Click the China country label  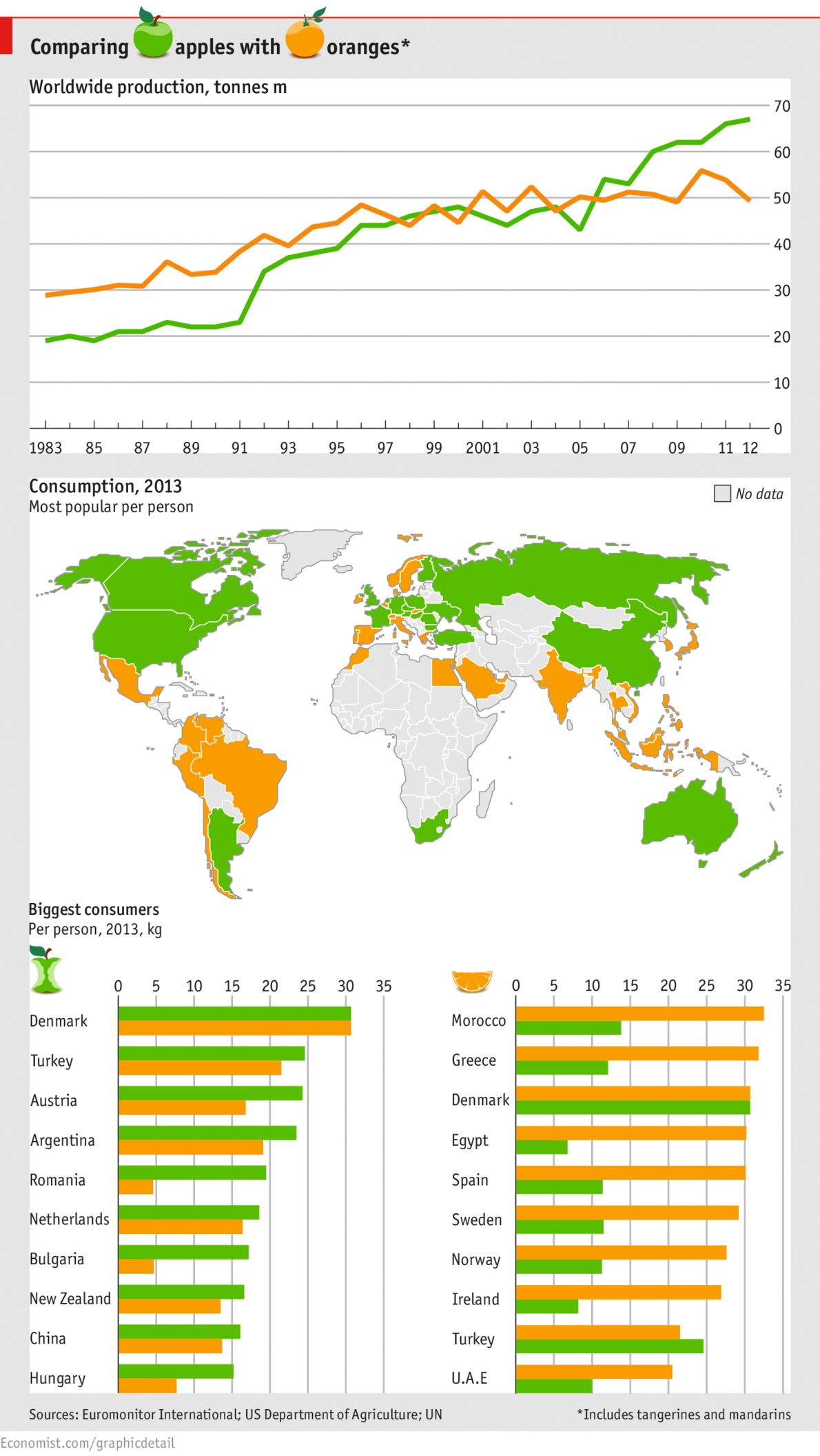click(x=48, y=1339)
